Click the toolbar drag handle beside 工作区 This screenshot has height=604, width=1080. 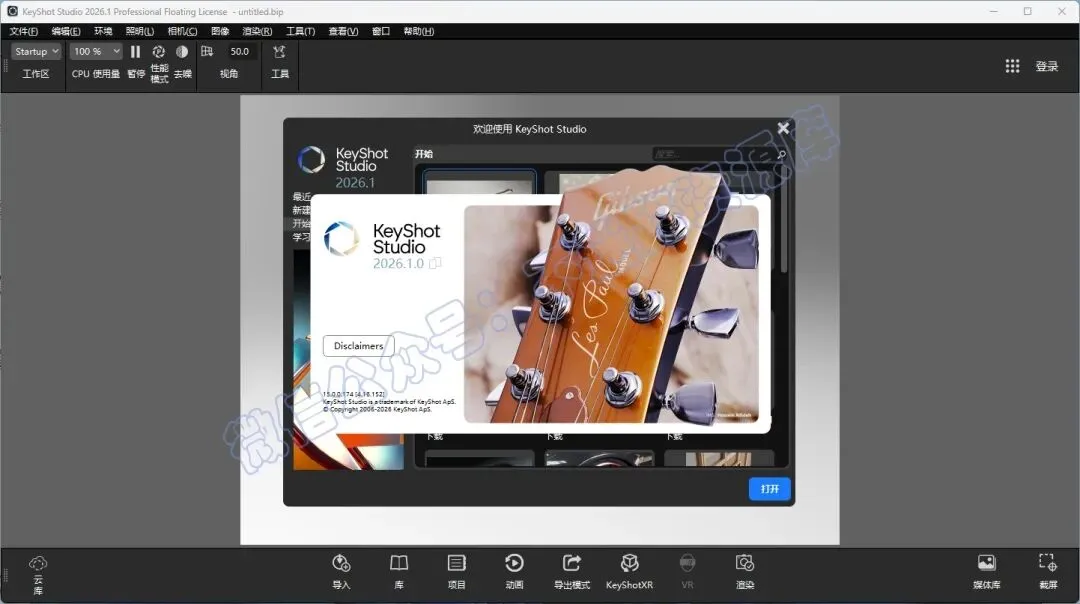(6, 66)
